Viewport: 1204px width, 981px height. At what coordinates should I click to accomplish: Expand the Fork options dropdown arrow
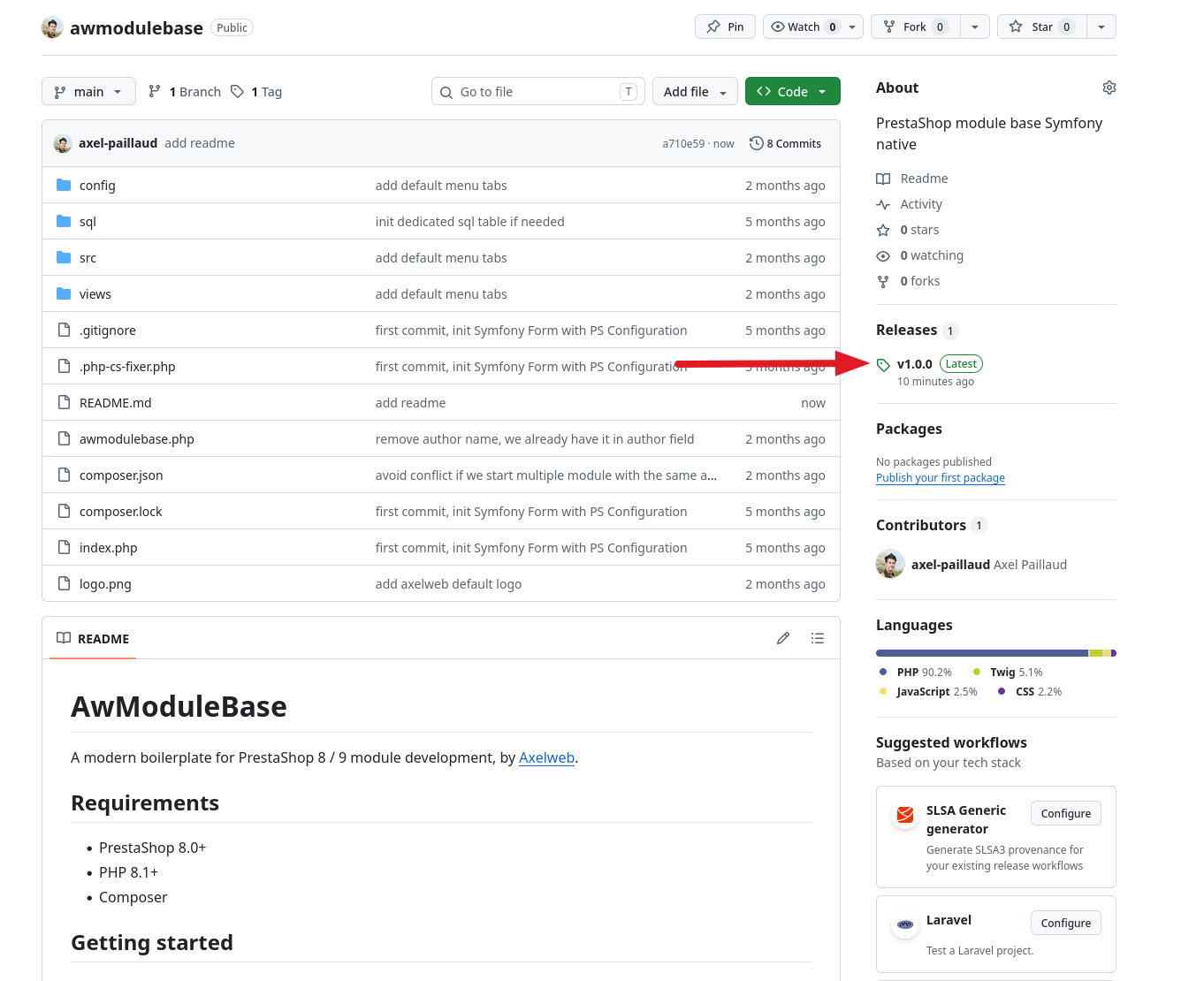974,27
